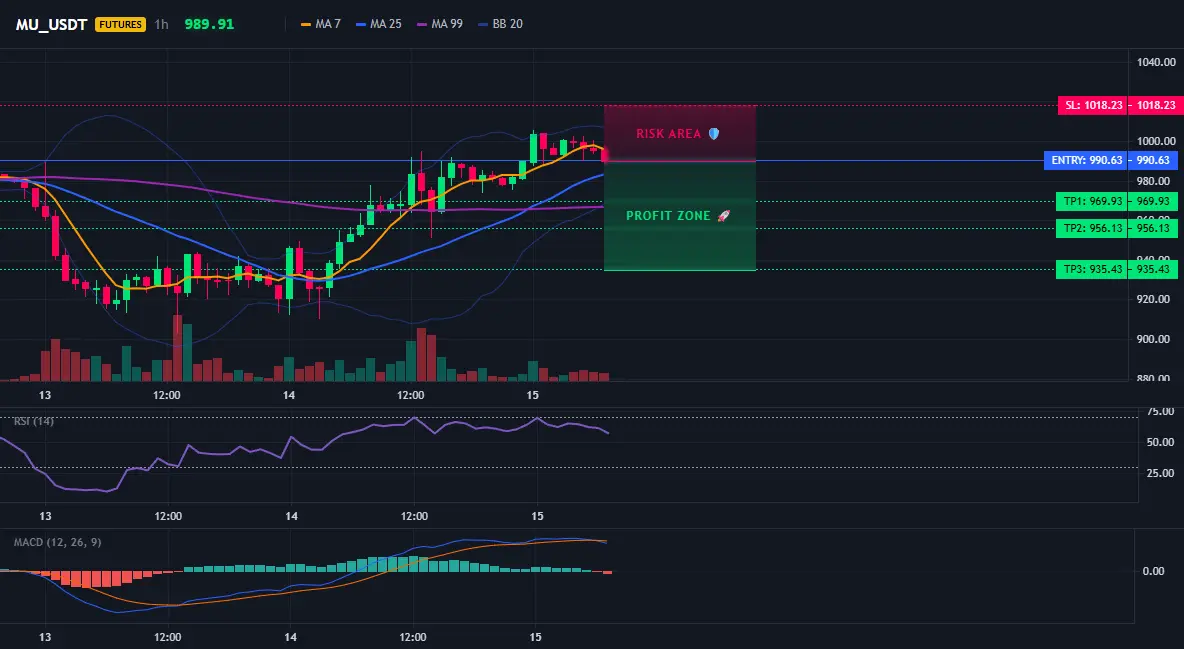Click the RISK AREA text
Screen dimensions: 1184x649
pyautogui.click(x=668, y=134)
